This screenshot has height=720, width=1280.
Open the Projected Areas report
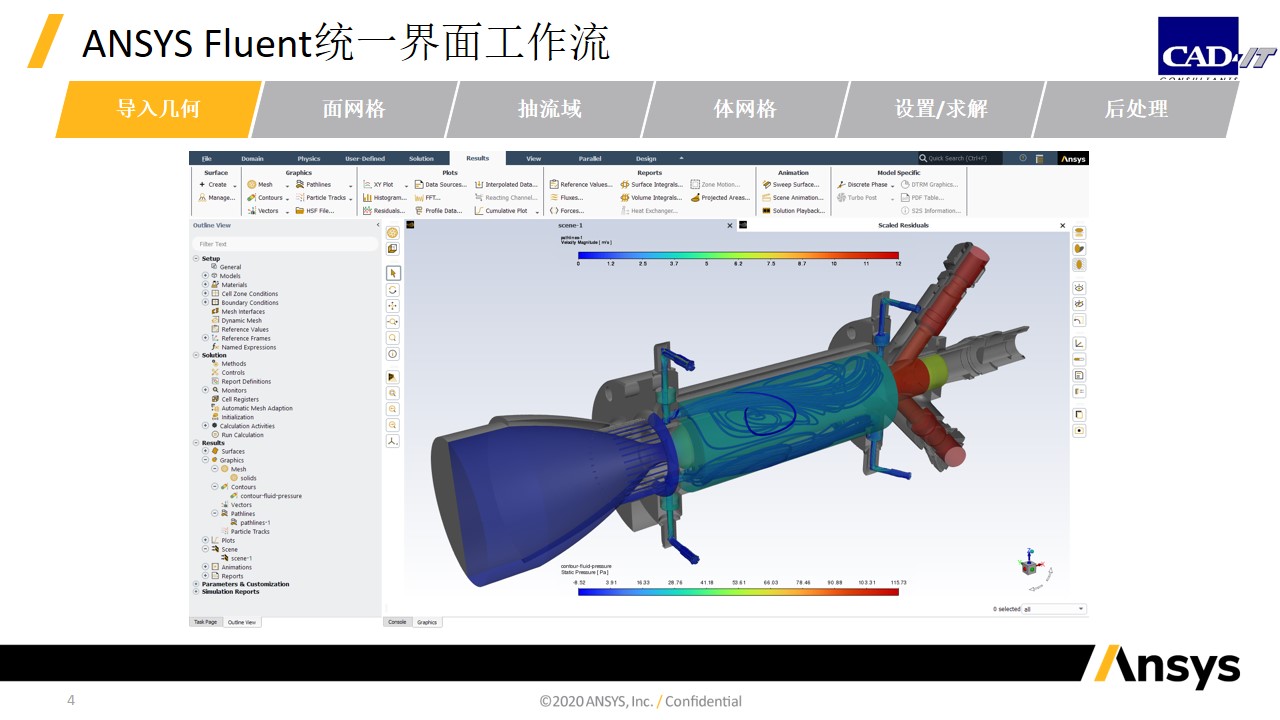click(x=720, y=198)
